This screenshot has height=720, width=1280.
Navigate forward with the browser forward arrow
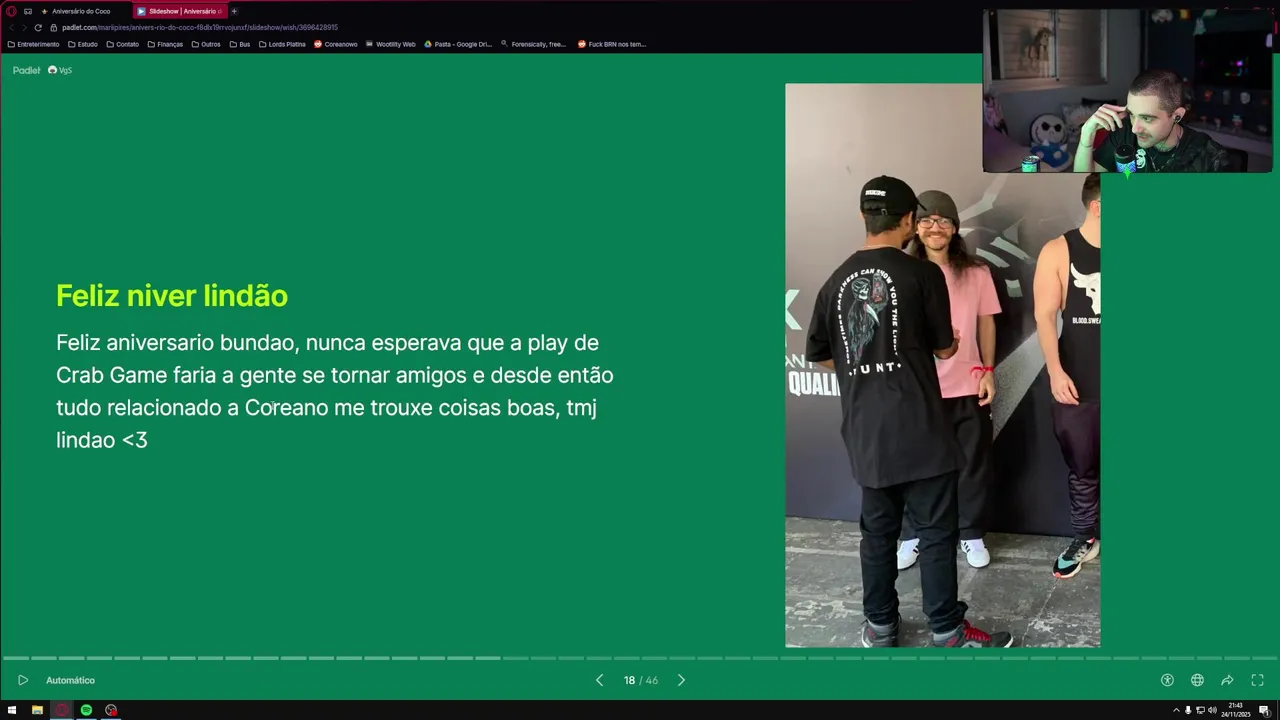pyautogui.click(x=24, y=27)
